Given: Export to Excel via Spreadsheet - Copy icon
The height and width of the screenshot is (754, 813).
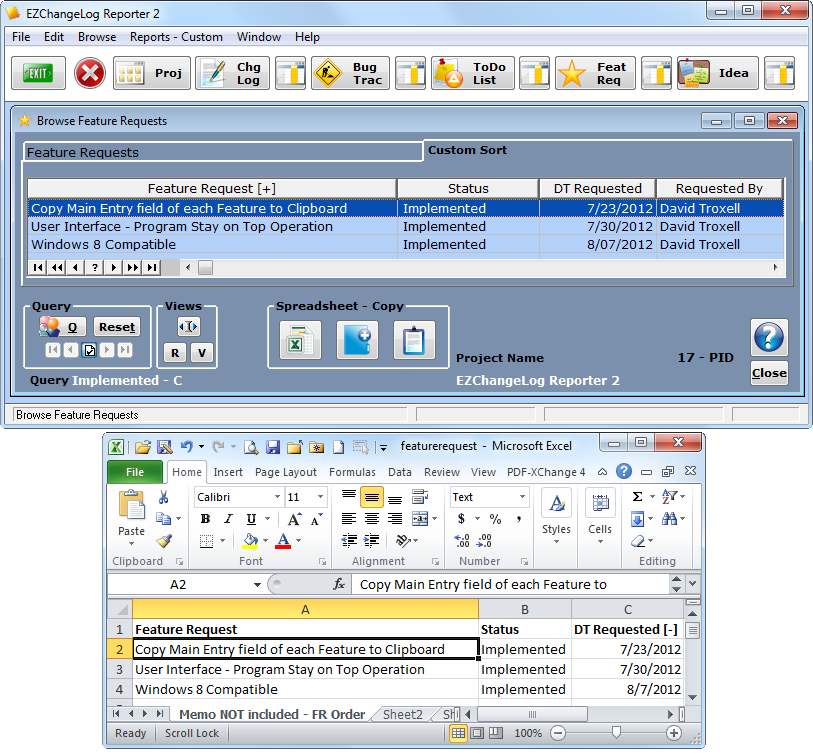Looking at the screenshot, I should click(300, 340).
